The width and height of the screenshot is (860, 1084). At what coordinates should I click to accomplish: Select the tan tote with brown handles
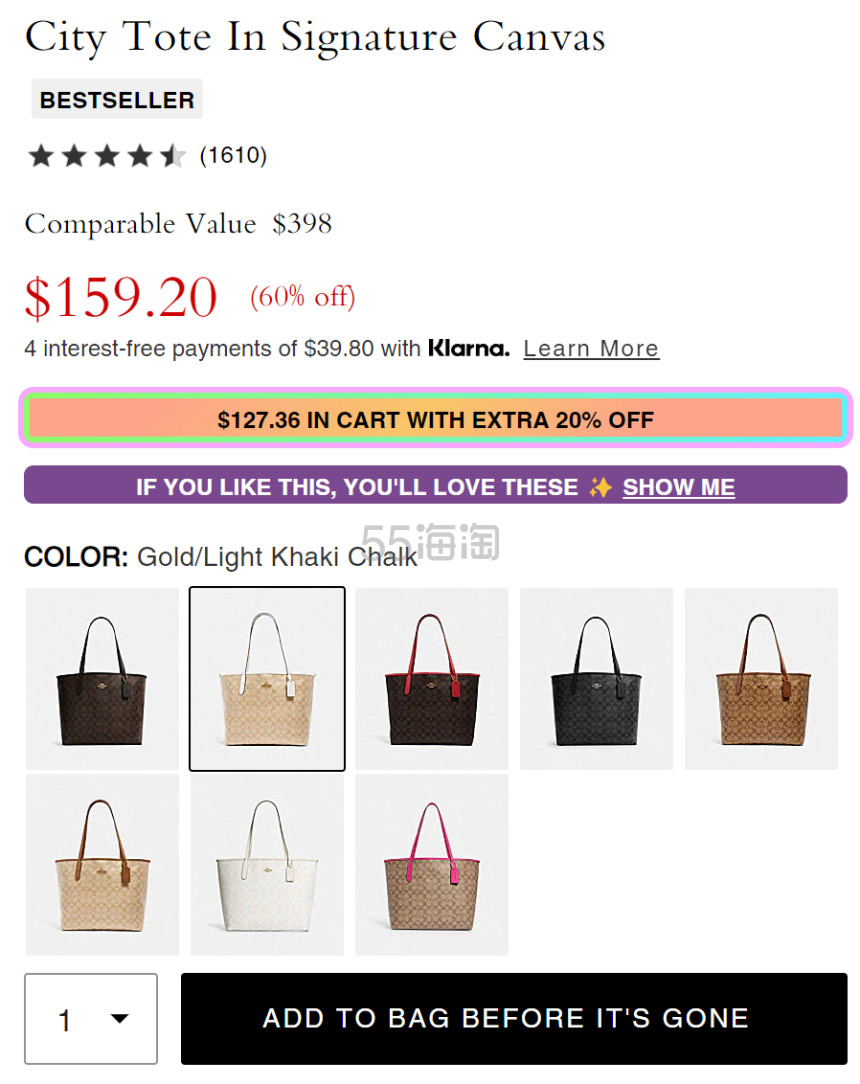[x=760, y=679]
